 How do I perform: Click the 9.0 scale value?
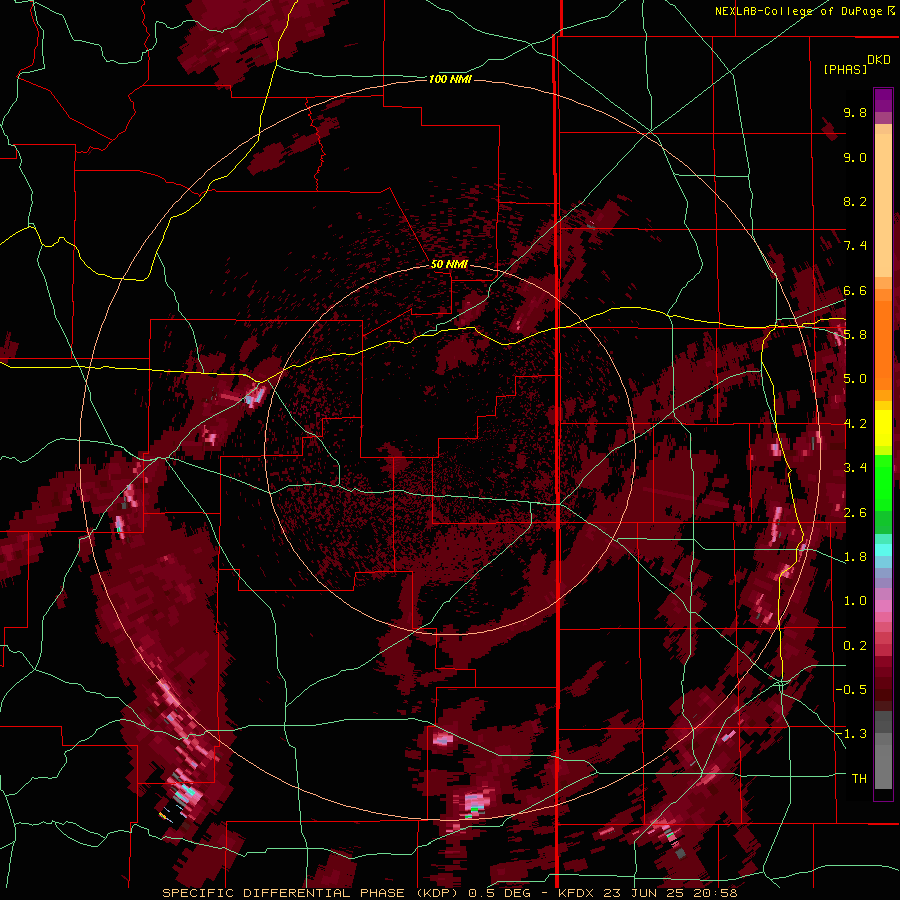855,158
